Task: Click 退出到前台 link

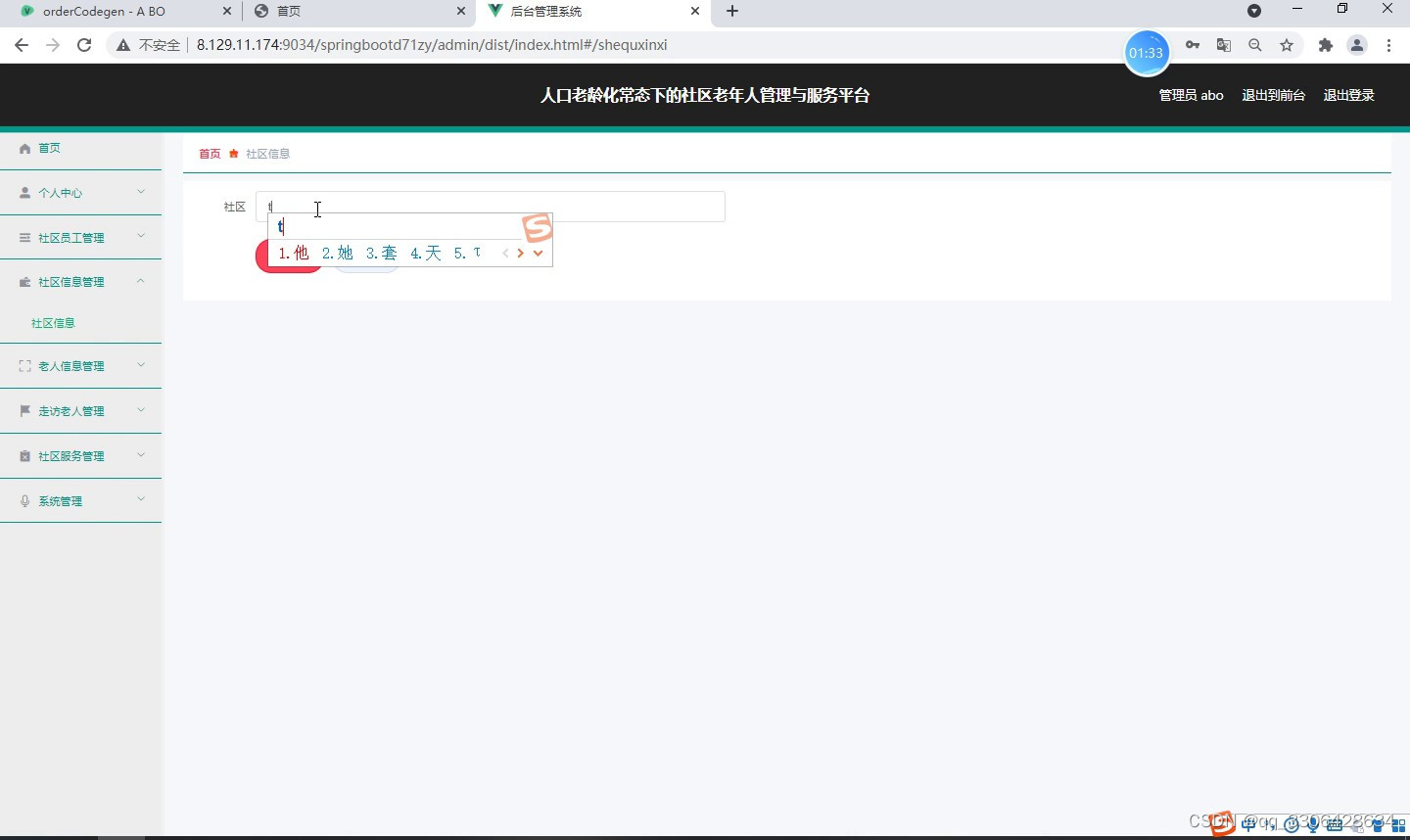Action: point(1274,95)
